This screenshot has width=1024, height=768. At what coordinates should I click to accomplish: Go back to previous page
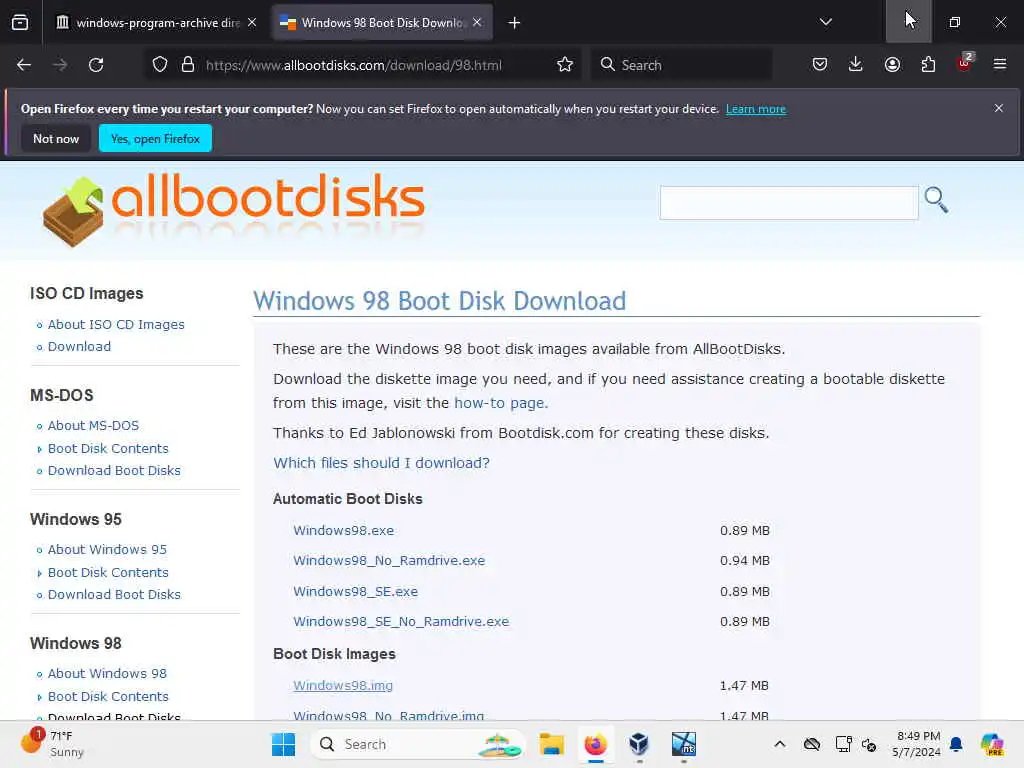point(24,65)
